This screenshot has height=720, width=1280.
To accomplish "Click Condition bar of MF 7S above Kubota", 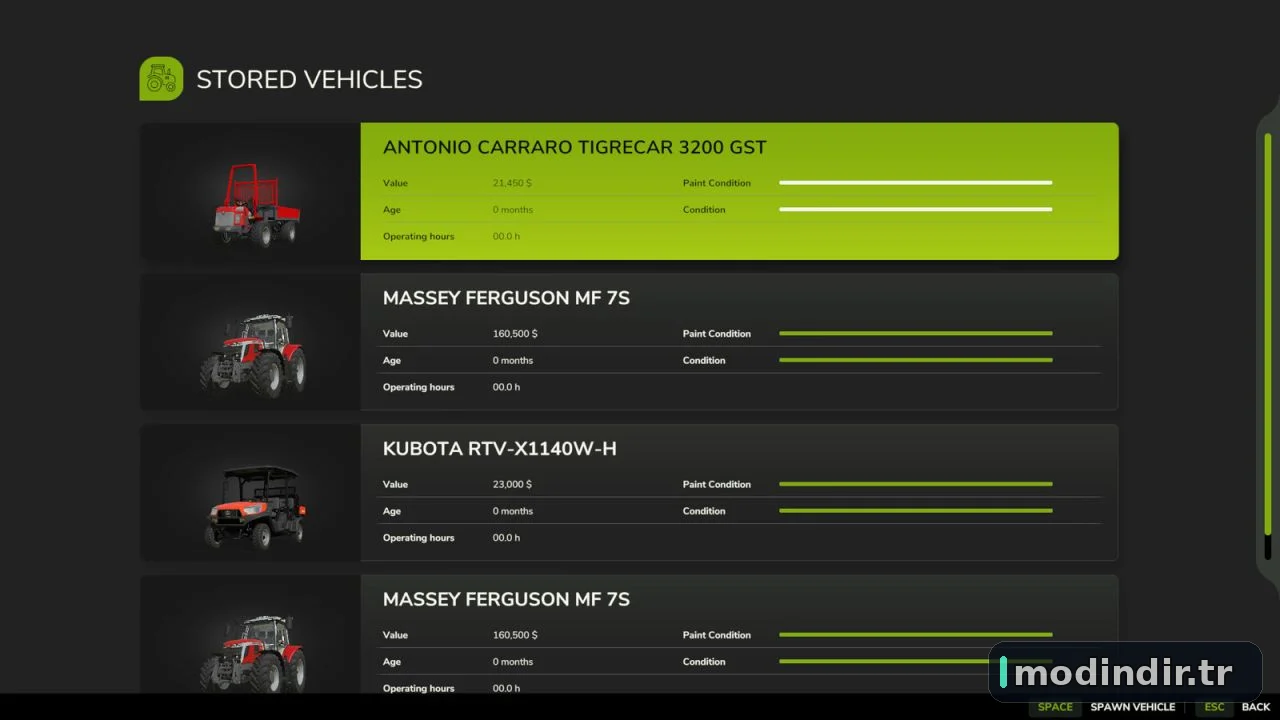I will [x=916, y=360].
